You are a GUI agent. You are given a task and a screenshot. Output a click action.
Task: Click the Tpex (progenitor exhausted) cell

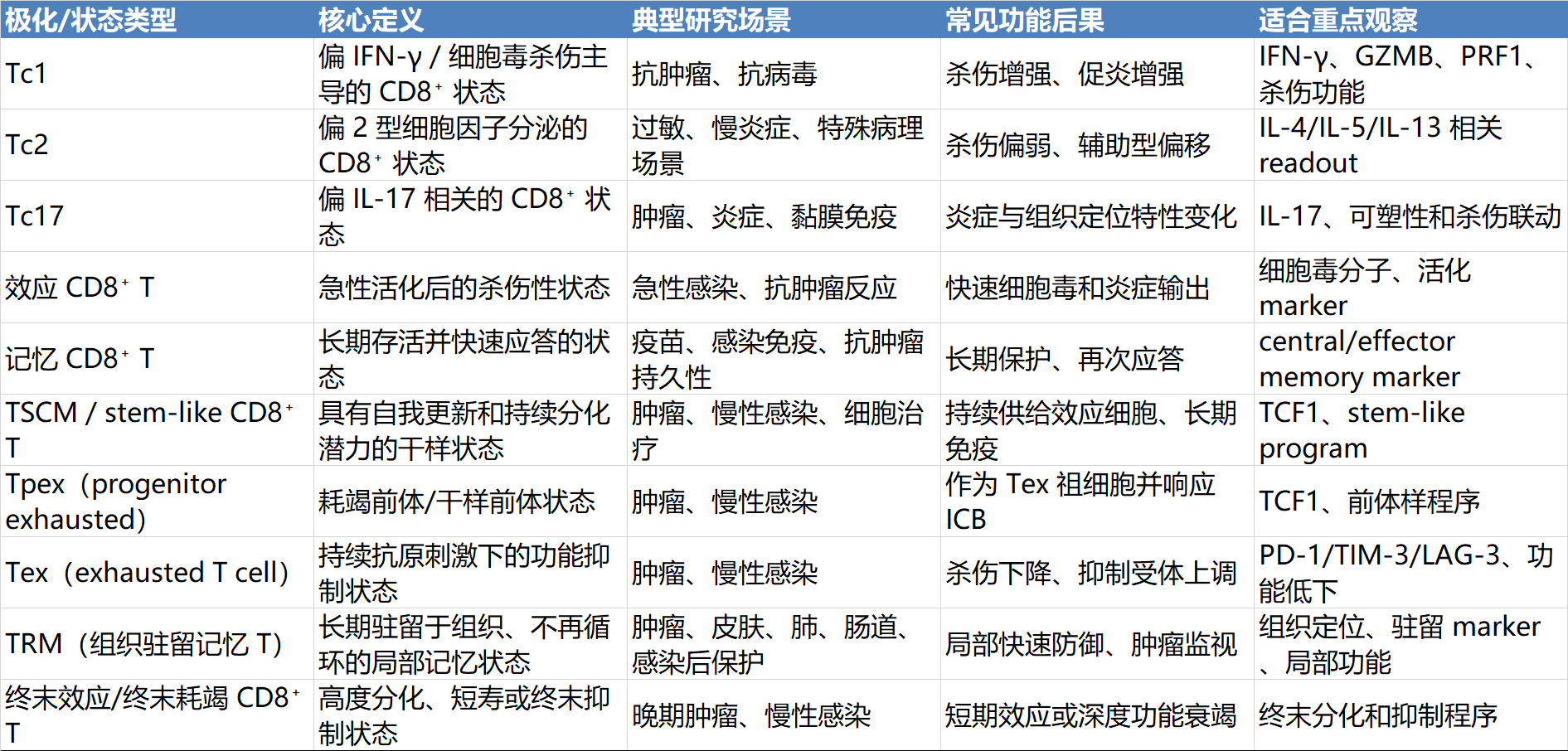(116, 501)
